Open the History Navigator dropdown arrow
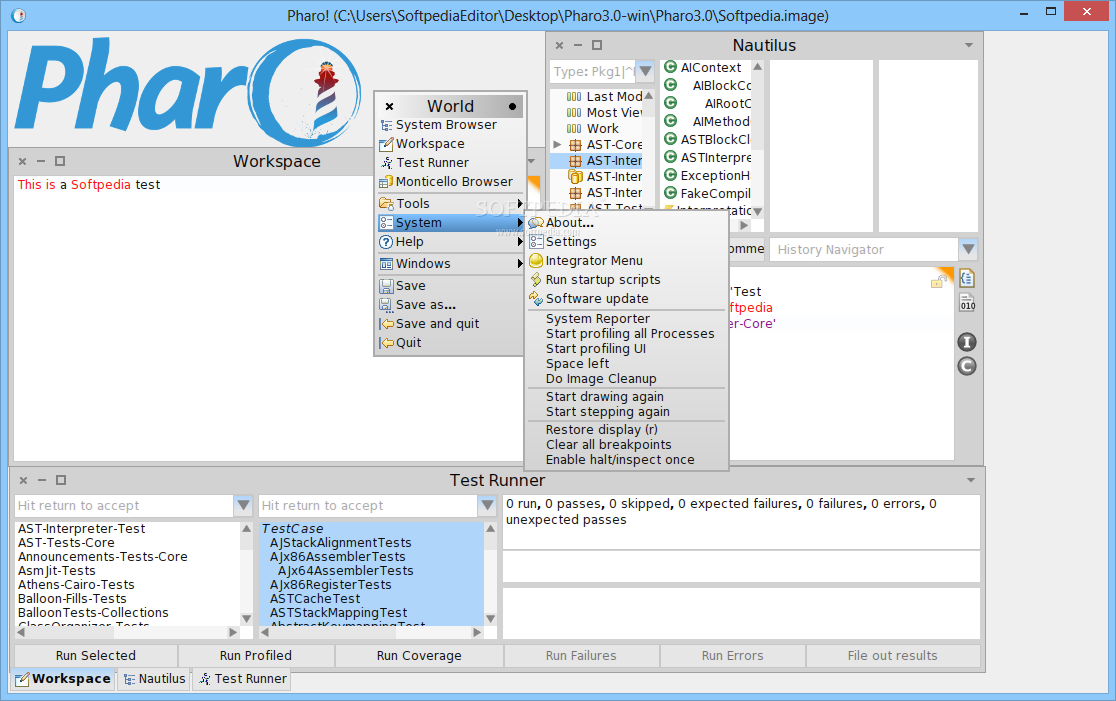Image resolution: width=1116 pixels, height=701 pixels. (968, 250)
